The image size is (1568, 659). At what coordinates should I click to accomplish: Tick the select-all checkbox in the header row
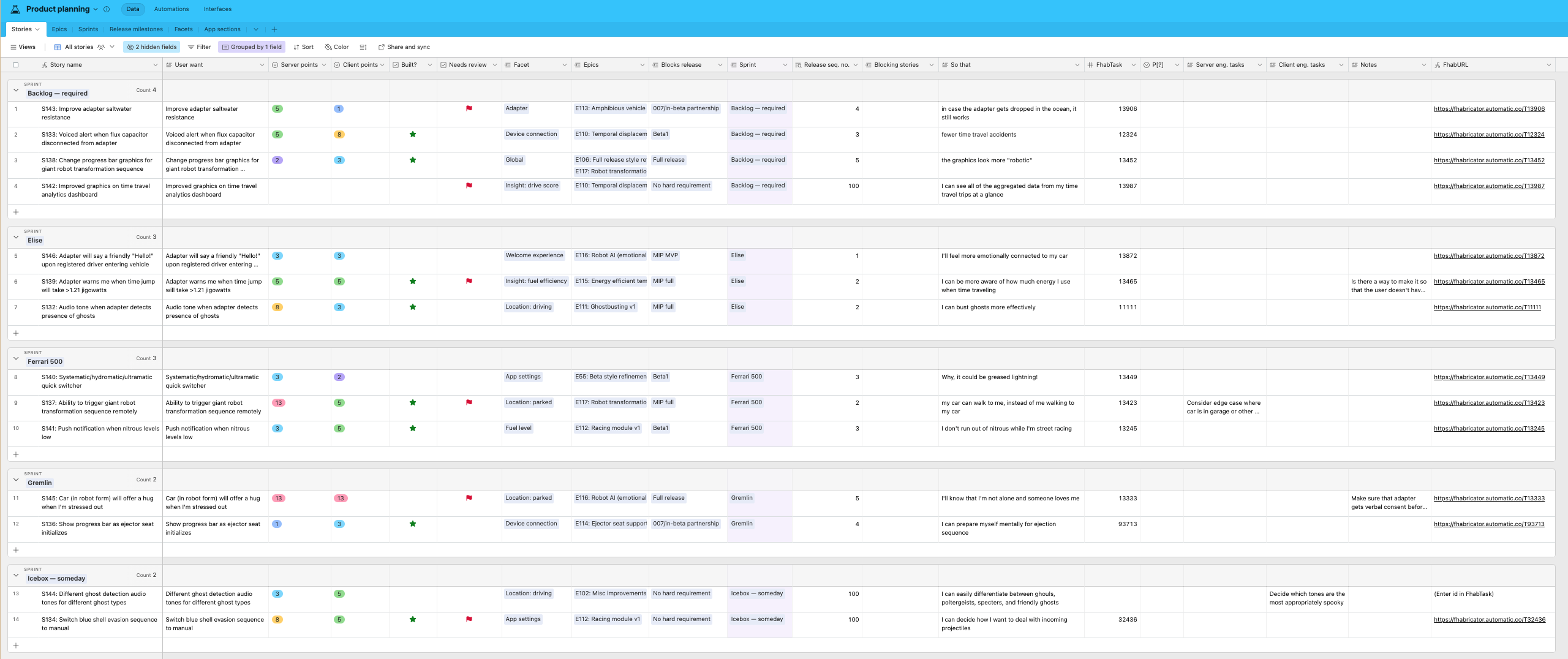click(x=16, y=65)
